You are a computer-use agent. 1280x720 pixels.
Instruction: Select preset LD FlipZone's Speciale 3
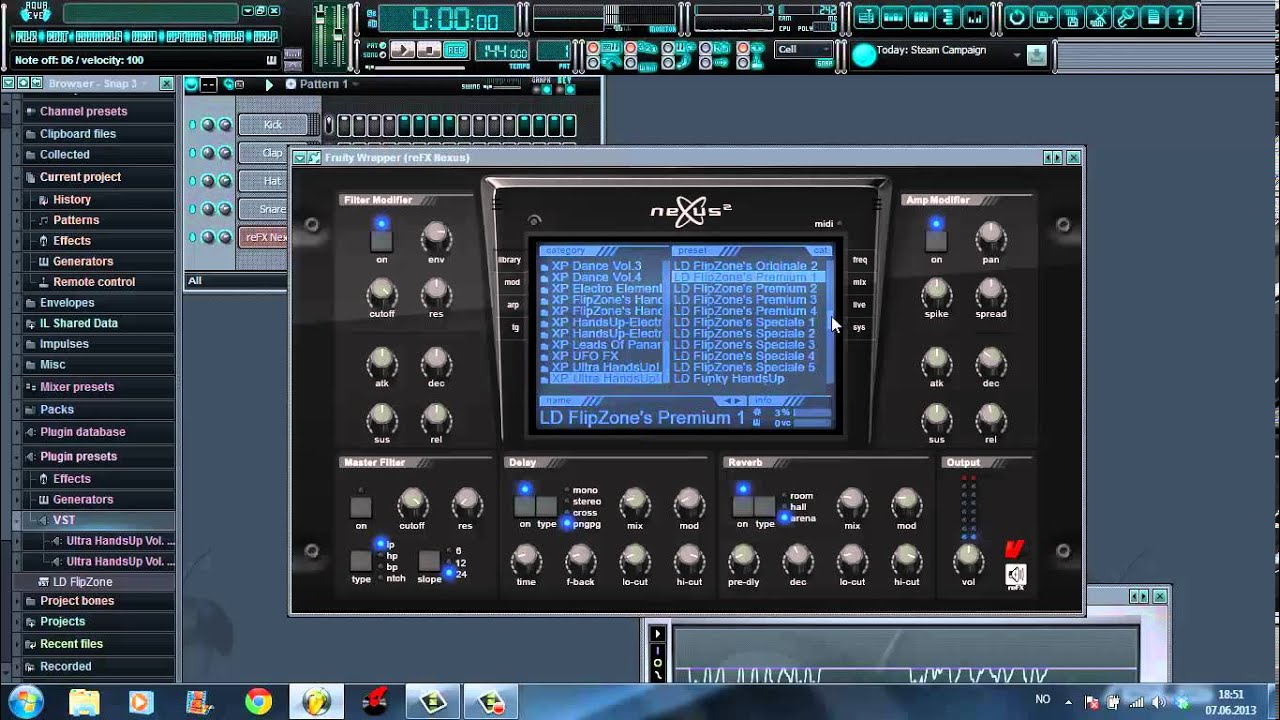tap(744, 345)
